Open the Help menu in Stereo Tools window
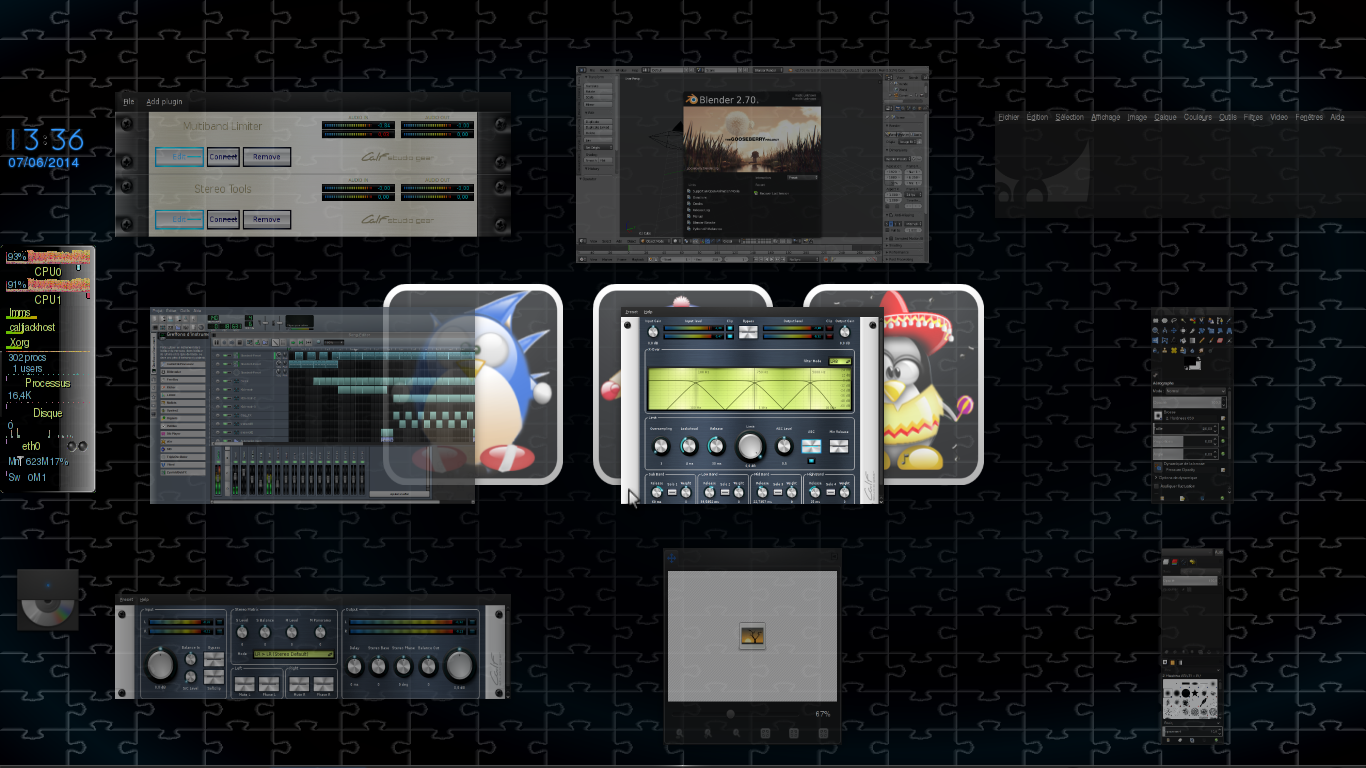This screenshot has width=1366, height=768. pos(144,599)
